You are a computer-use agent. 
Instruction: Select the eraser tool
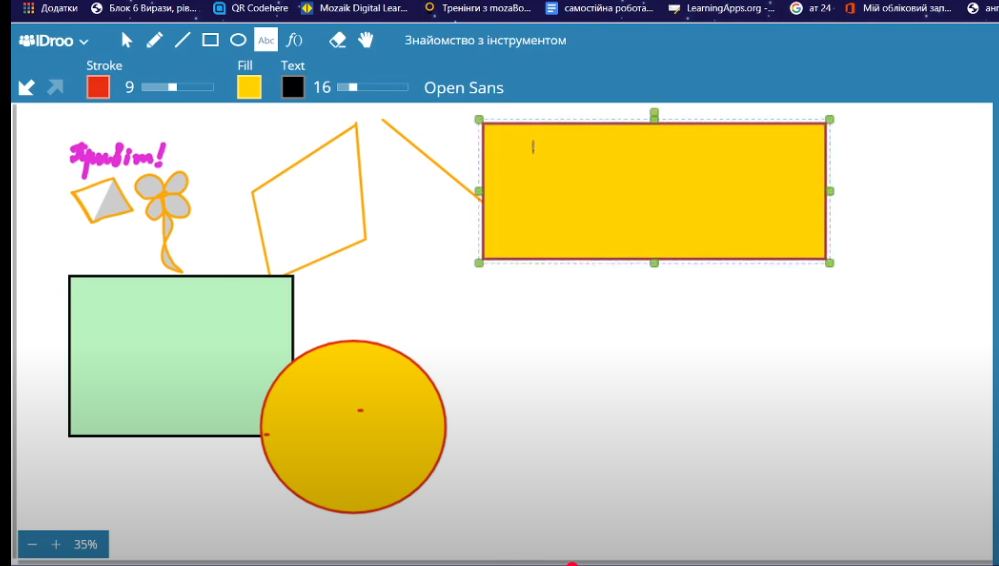click(338, 41)
